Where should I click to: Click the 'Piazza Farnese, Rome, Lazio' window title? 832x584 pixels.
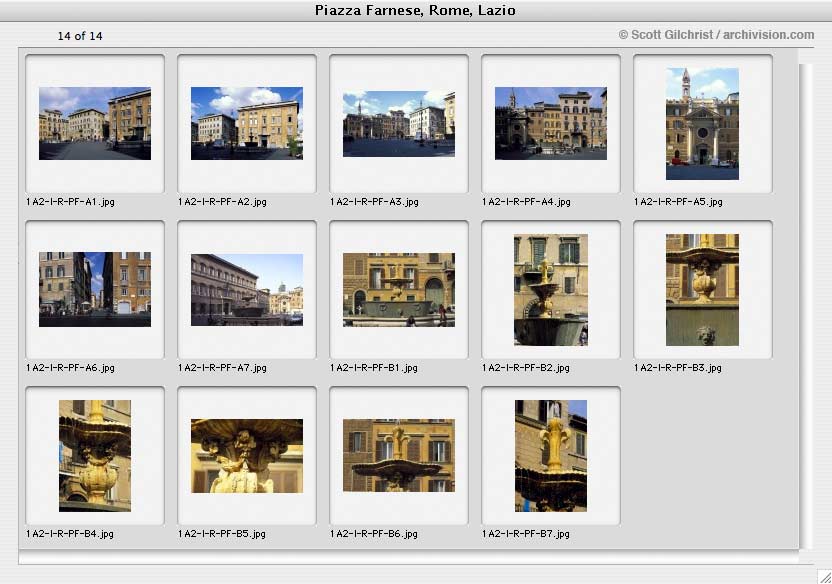415,11
